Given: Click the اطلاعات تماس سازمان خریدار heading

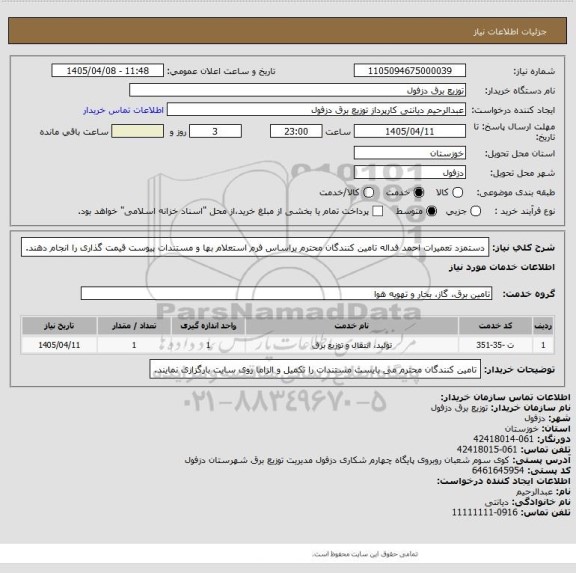Looking at the screenshot, I should (505, 397).
